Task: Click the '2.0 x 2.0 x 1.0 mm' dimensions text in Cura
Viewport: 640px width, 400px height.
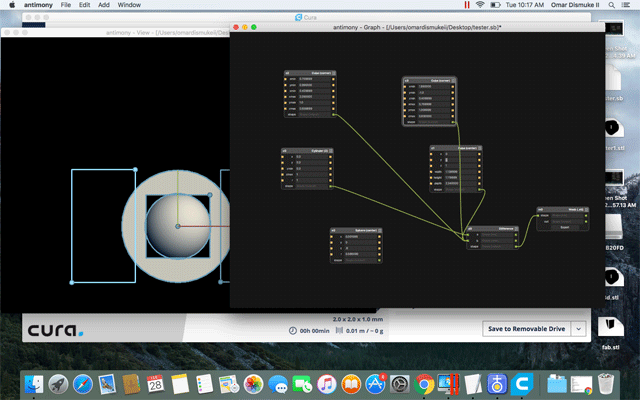Action: pos(358,319)
